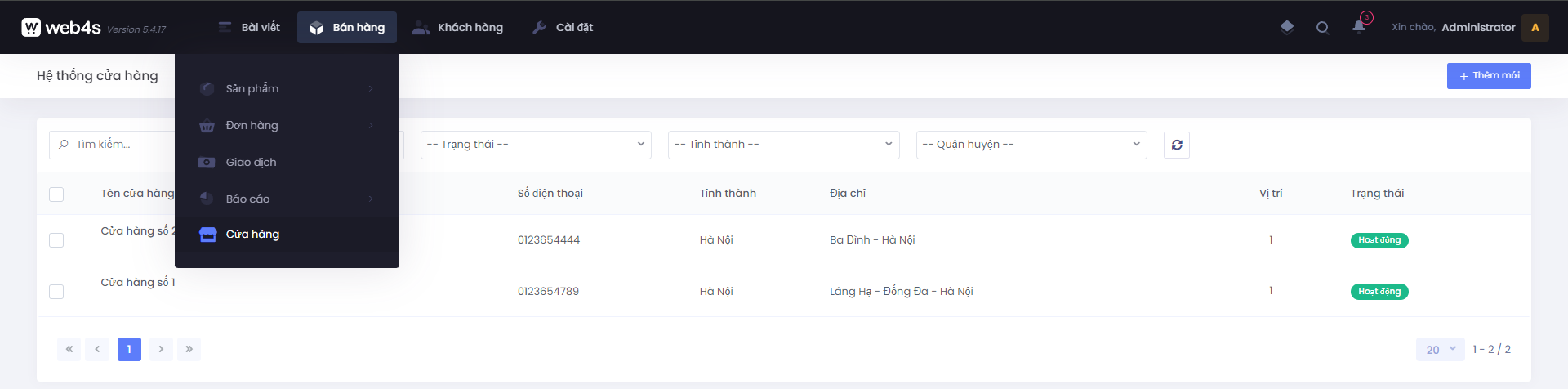Click the search magnifier icon in header
The width and height of the screenshot is (1568, 389).
1322,28
